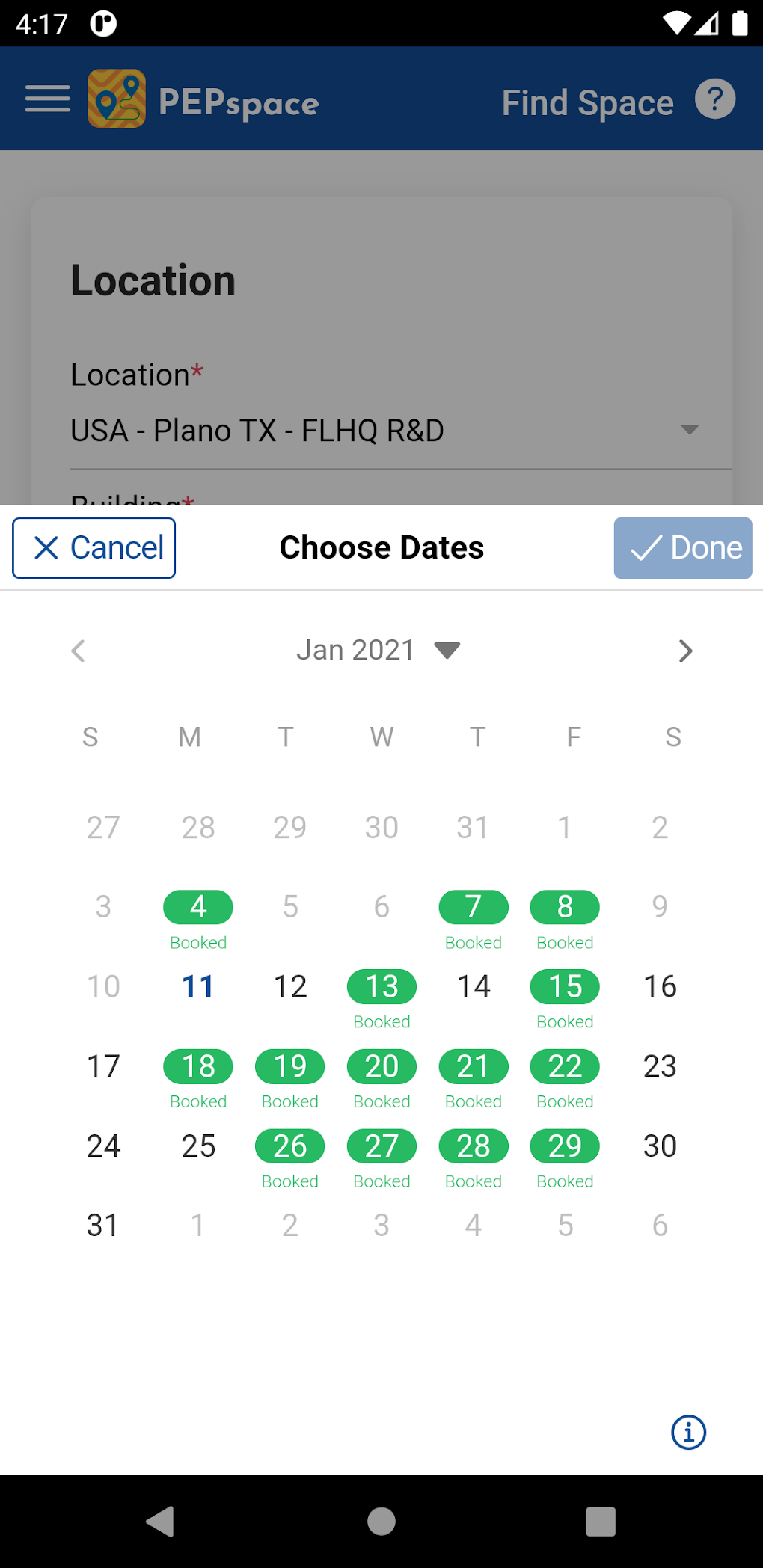Open the Location dropdown arrow
The width and height of the screenshot is (763, 1568).
pos(690,430)
